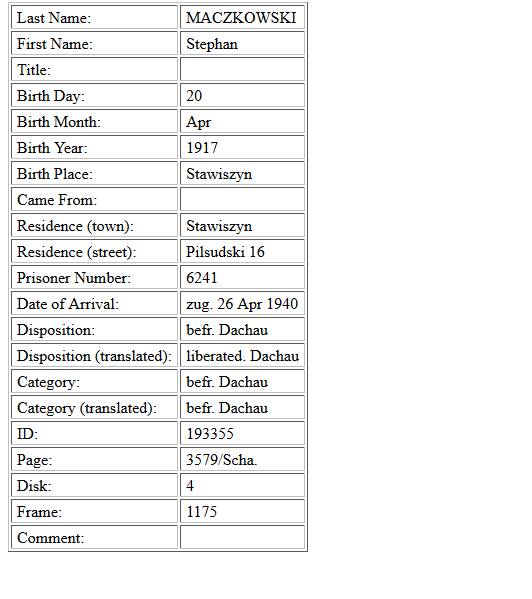Click the Disk value 4
Screen dimensions: 532x599
point(190,486)
